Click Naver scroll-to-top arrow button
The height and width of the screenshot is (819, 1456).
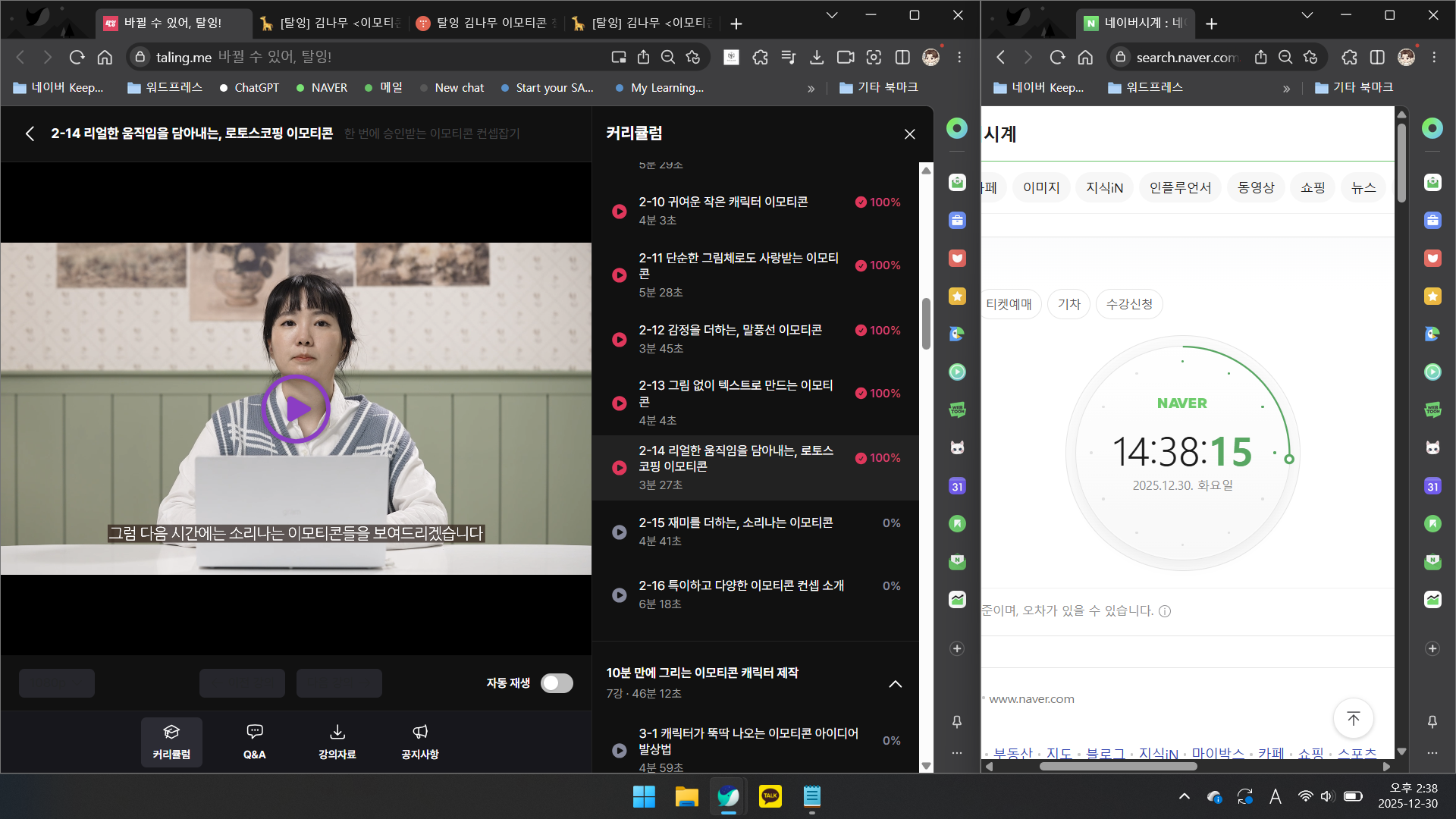[1353, 719]
